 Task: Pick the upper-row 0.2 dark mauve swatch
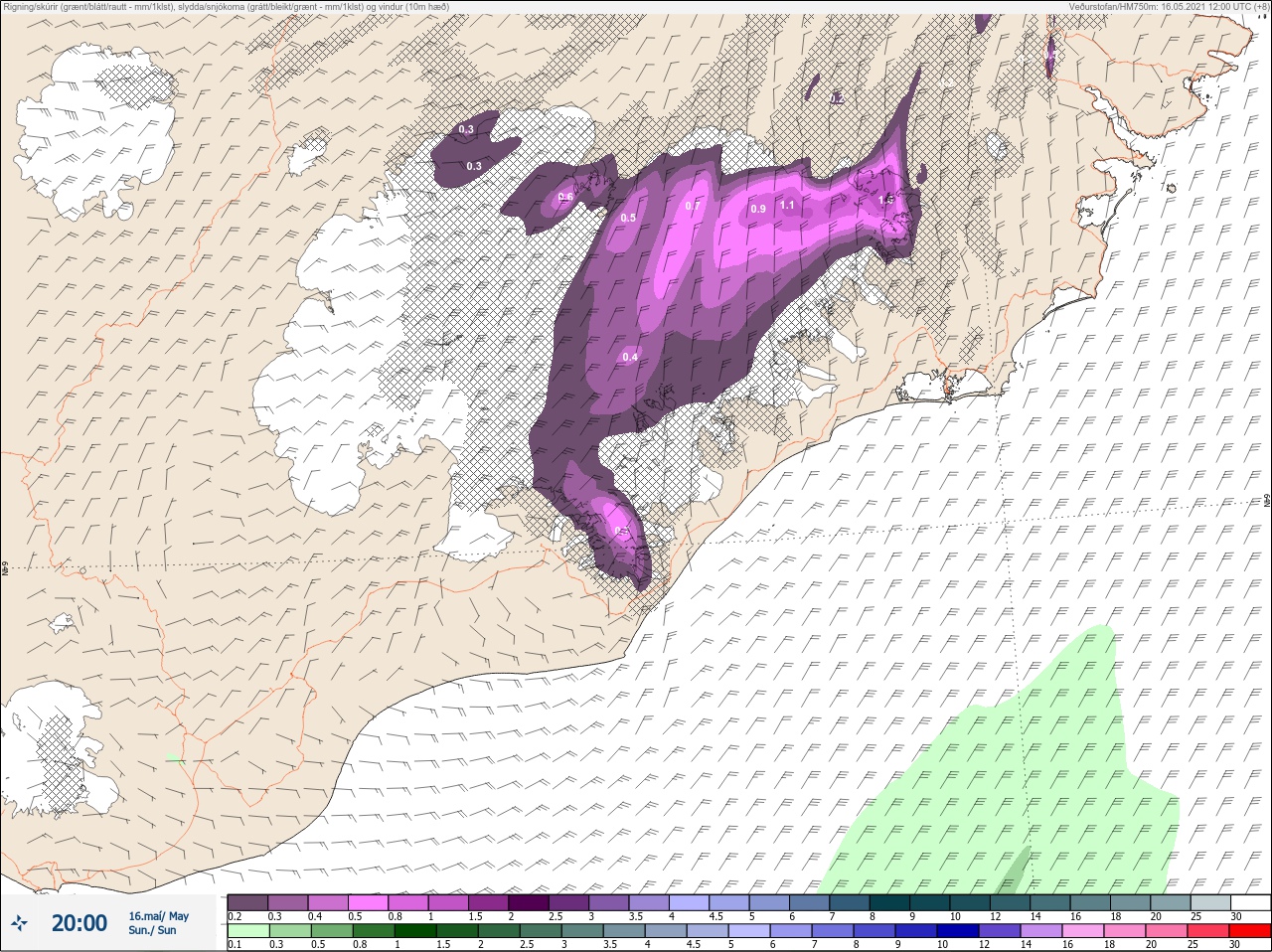point(247,902)
